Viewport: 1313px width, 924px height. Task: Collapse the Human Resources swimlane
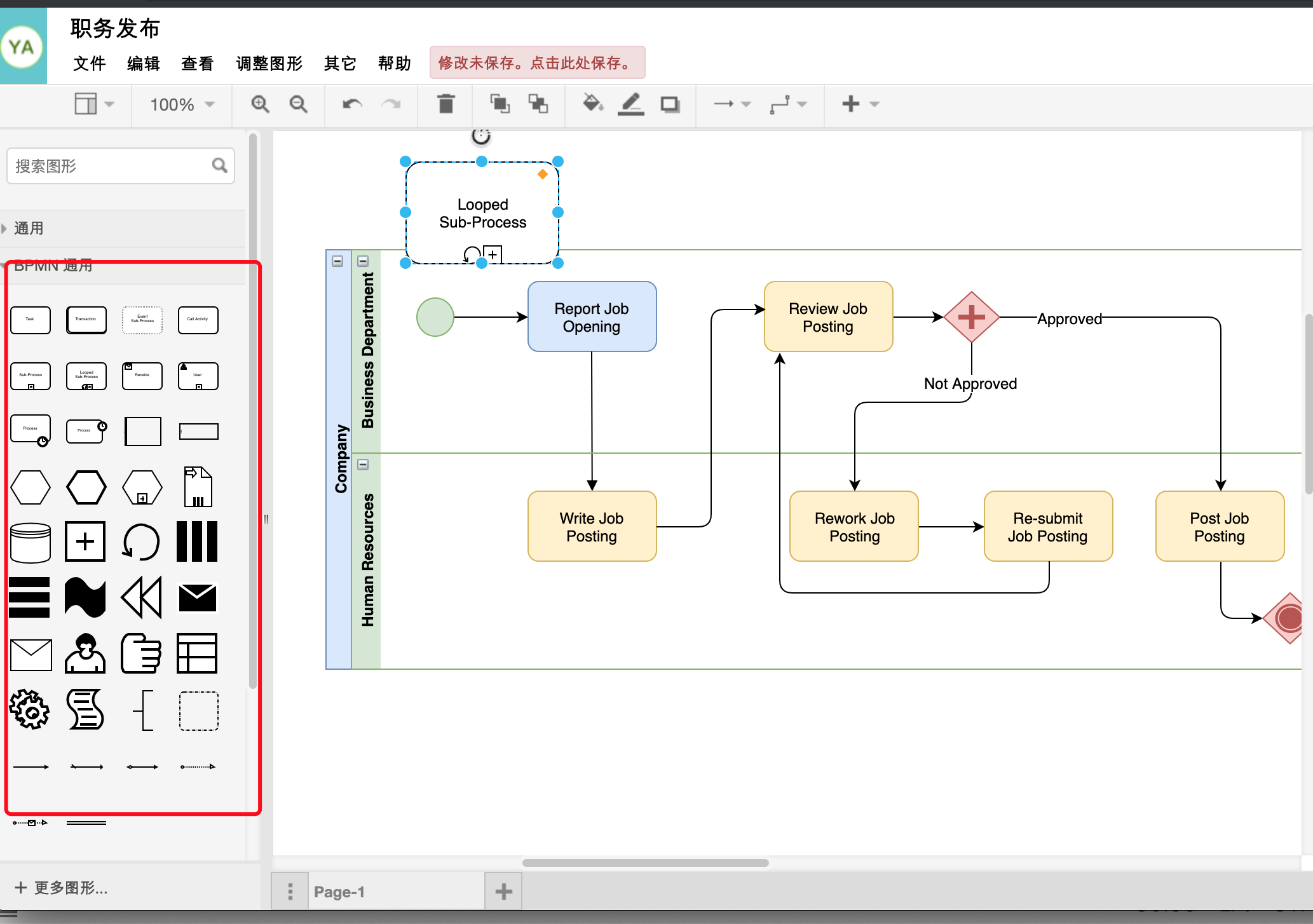[x=363, y=463]
